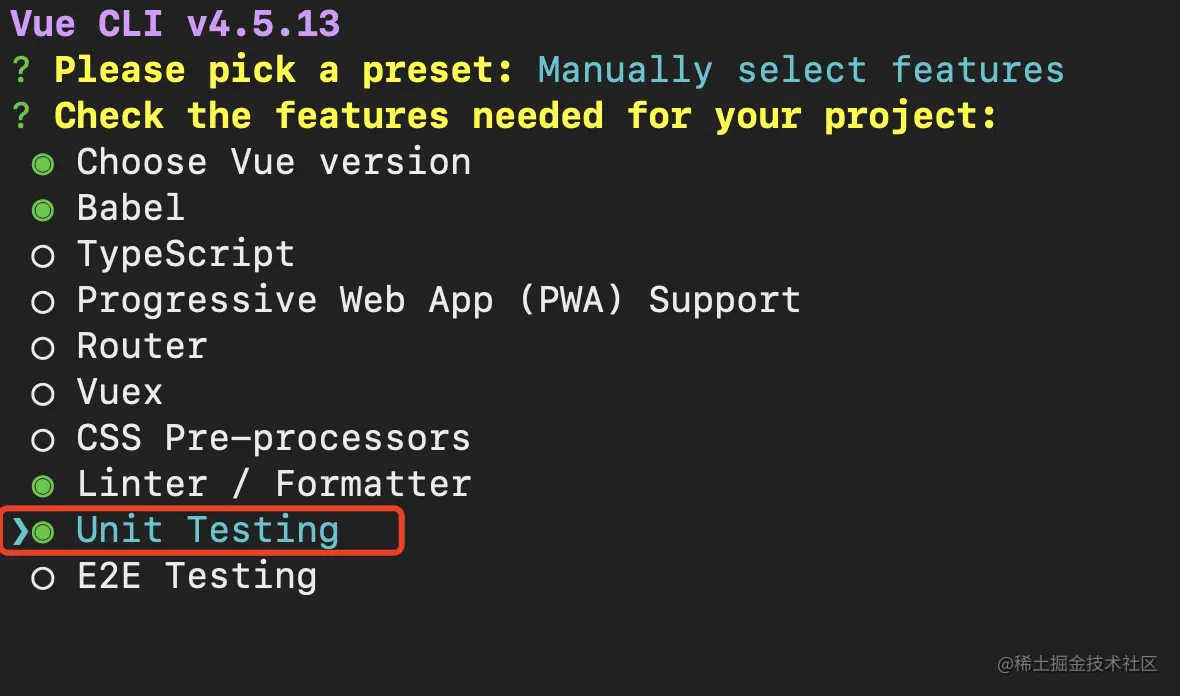Check the E2E Testing circle
This screenshot has height=696, width=1180.
point(42,579)
